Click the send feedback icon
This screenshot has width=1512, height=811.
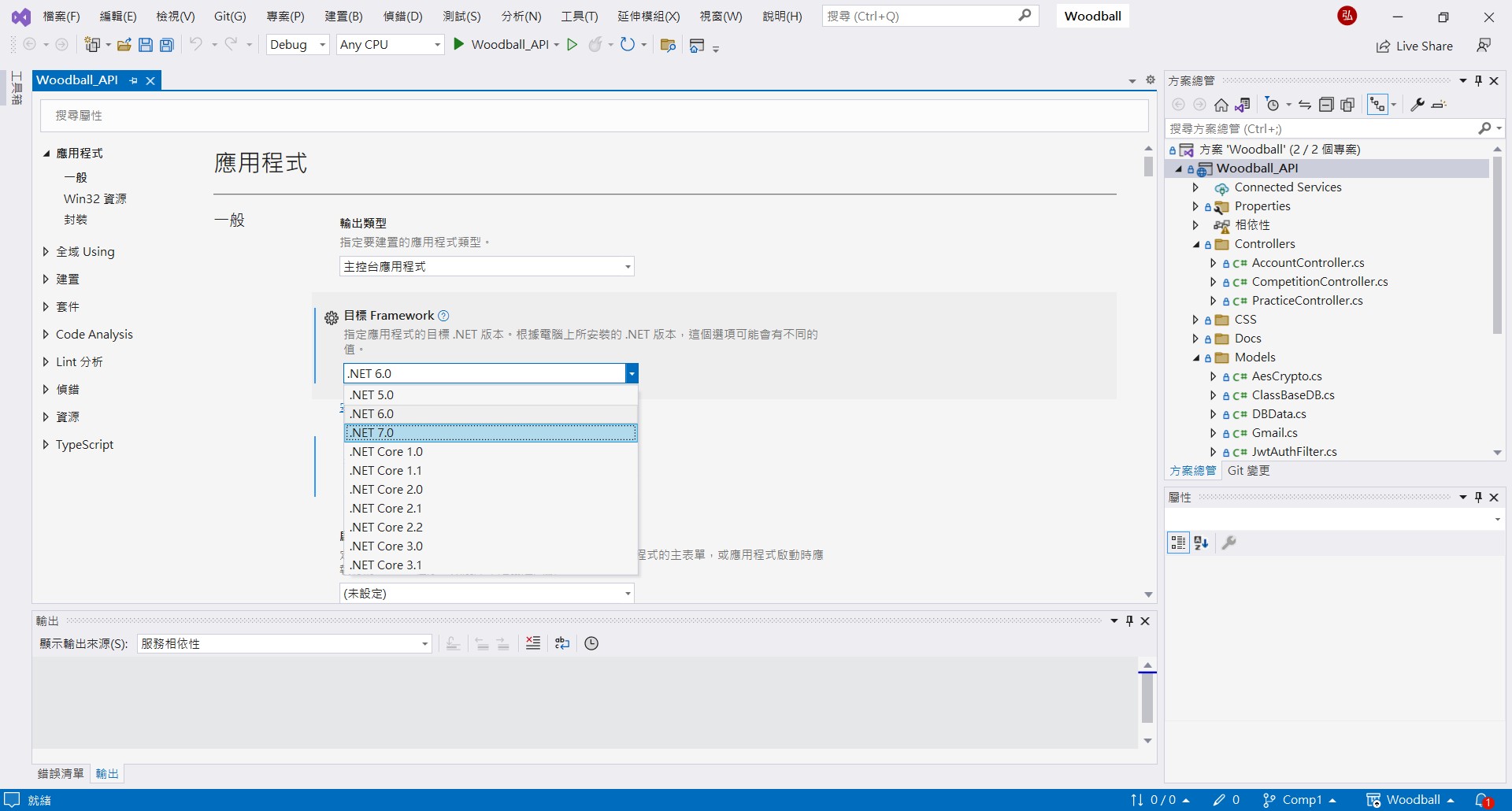pyautogui.click(x=1484, y=45)
